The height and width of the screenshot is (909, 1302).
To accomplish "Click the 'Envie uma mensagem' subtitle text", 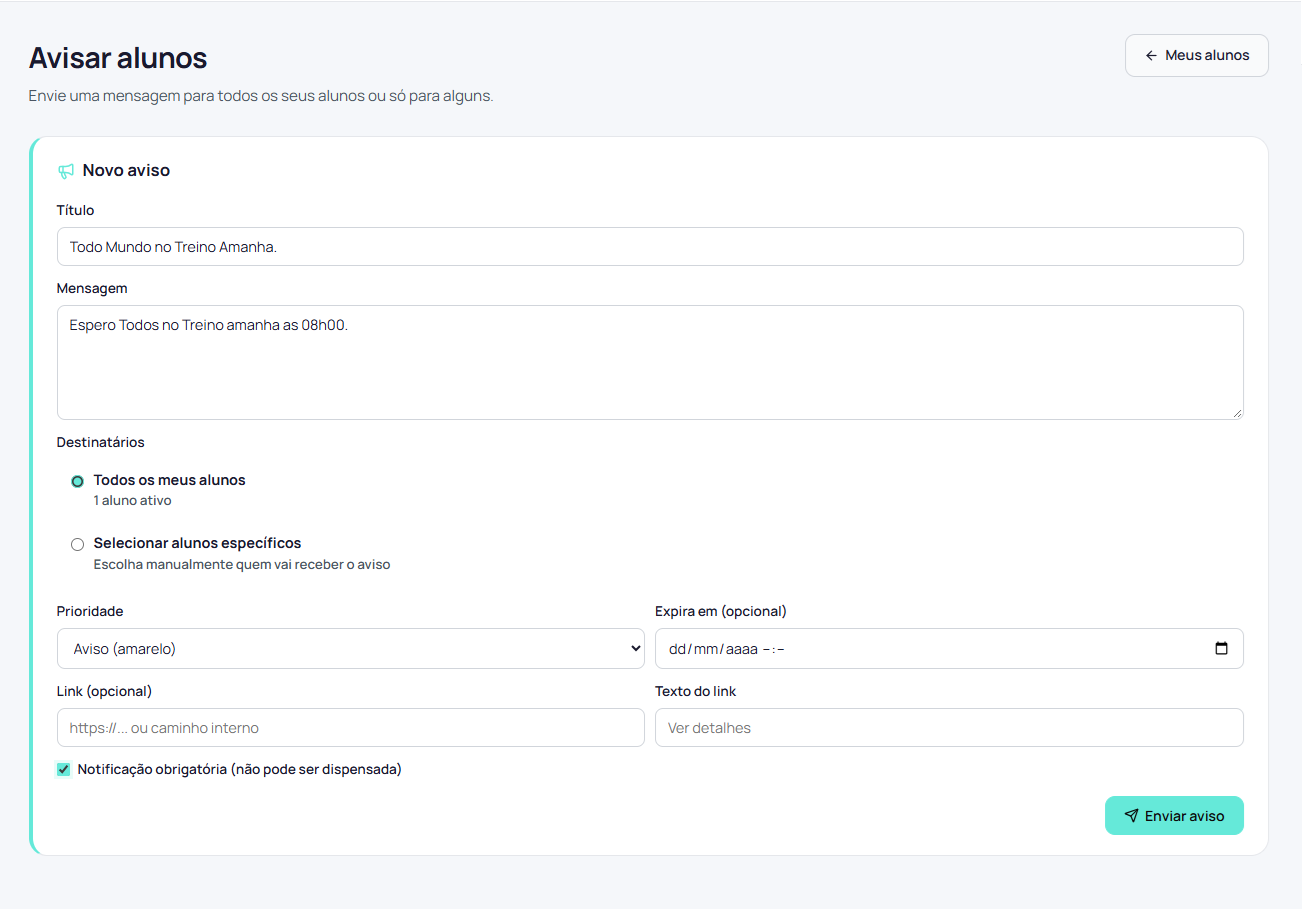I will pyautogui.click(x=261, y=97).
